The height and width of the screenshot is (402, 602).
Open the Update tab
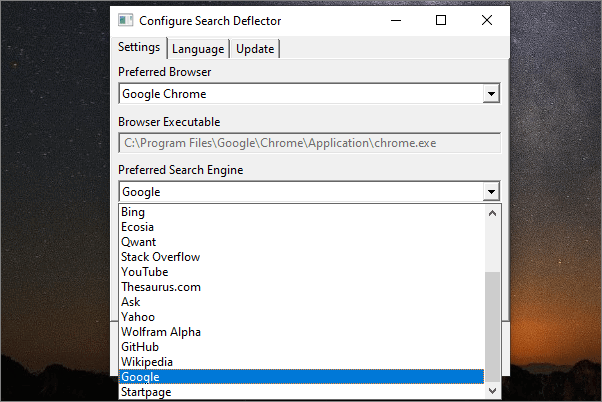[x=255, y=49]
